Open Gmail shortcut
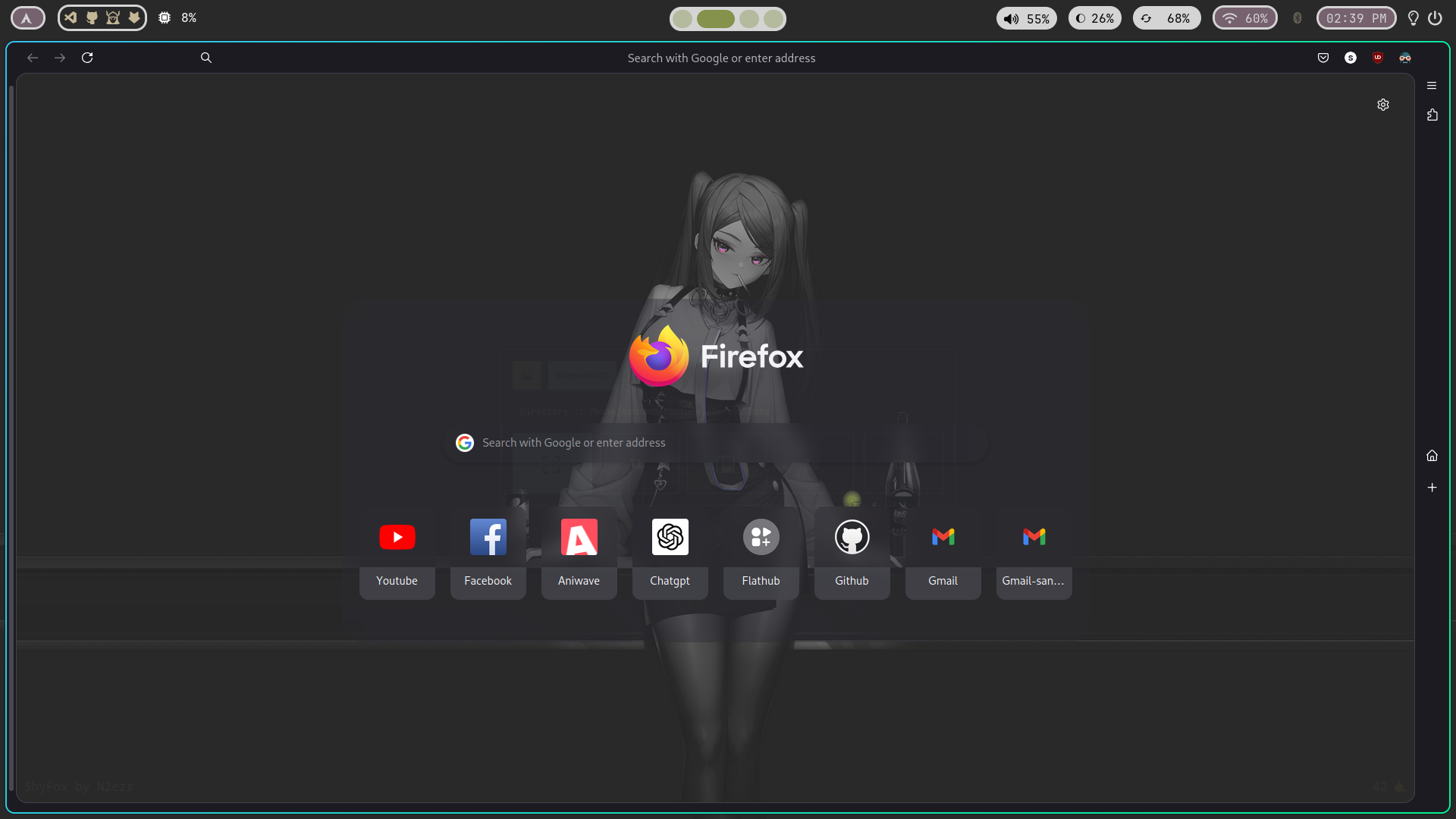Image resolution: width=1456 pixels, height=819 pixels. click(x=942, y=551)
